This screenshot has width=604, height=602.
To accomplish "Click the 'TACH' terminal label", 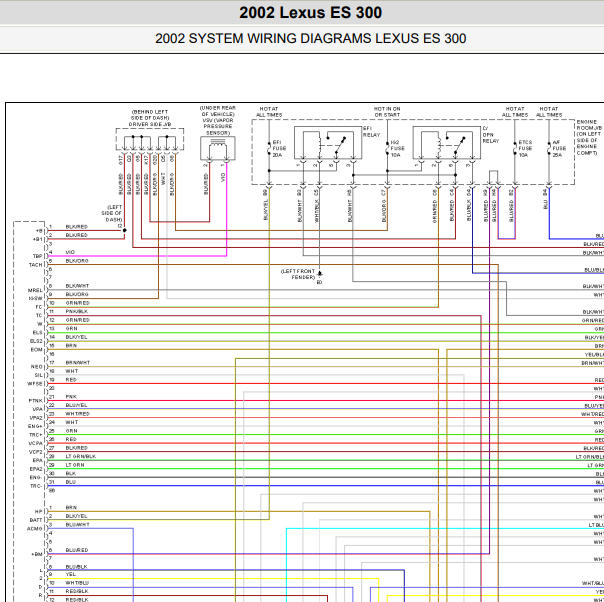I will (36, 265).
